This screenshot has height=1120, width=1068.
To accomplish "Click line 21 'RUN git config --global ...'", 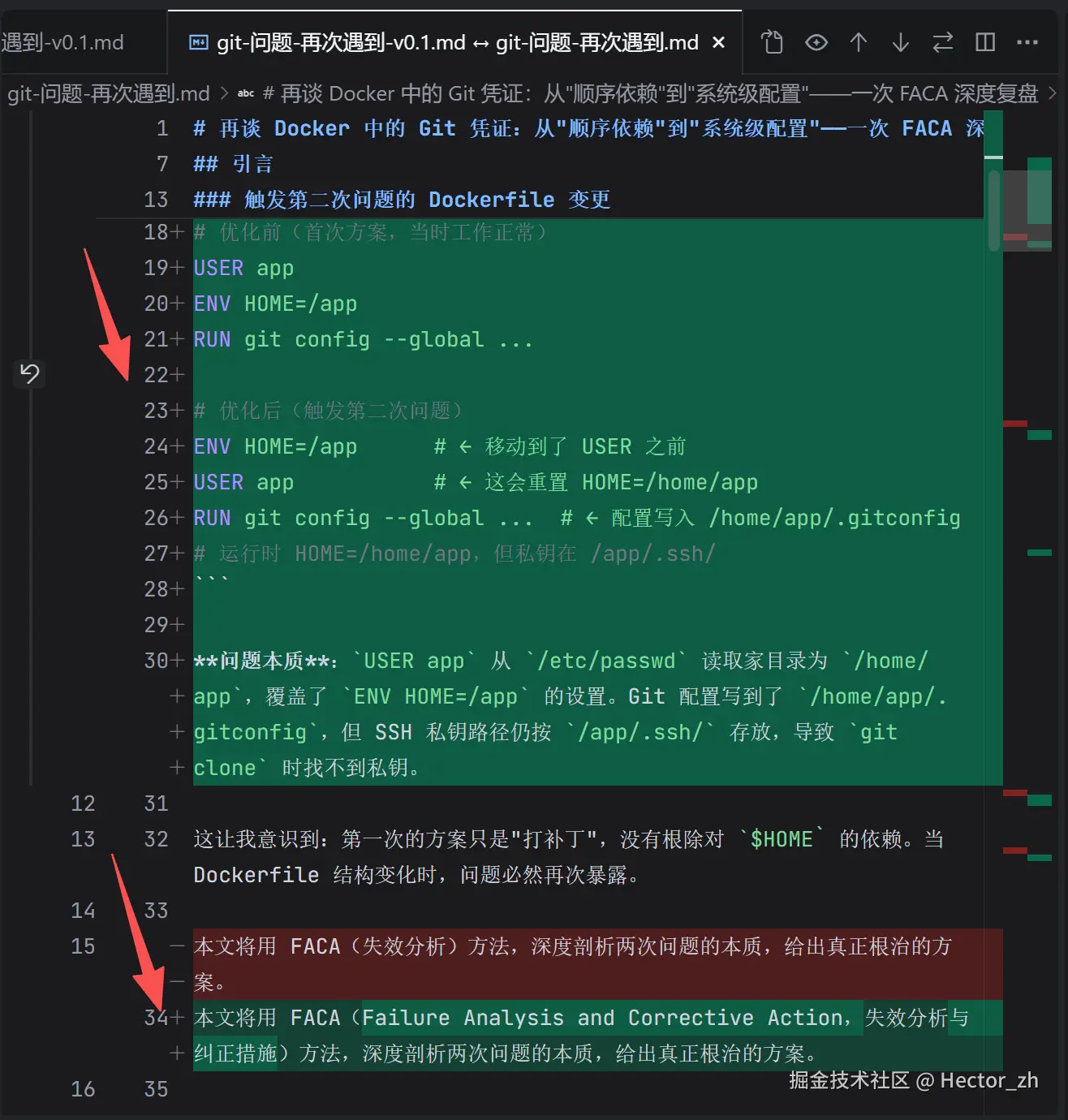I will point(363,339).
